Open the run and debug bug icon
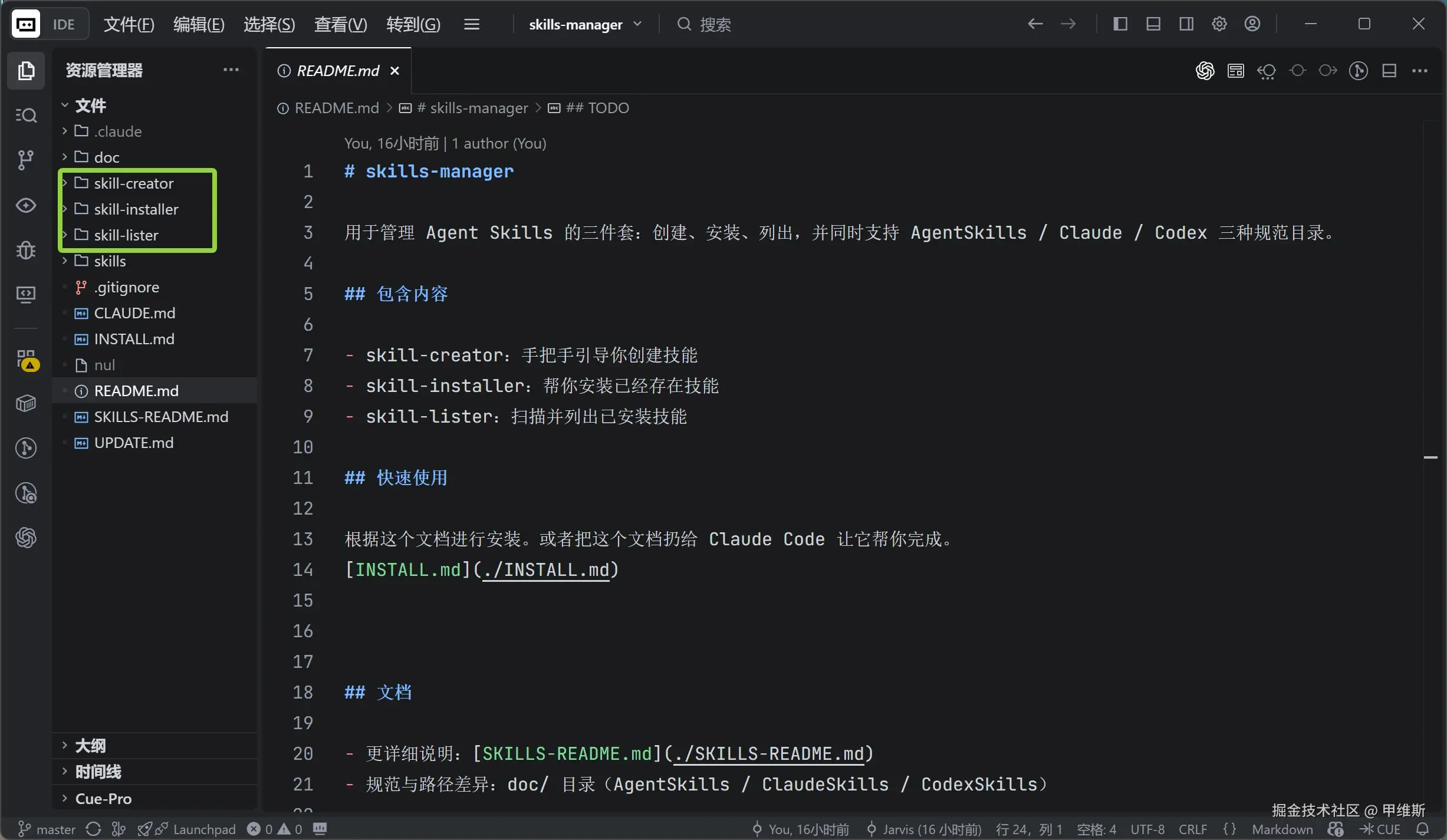 25,250
